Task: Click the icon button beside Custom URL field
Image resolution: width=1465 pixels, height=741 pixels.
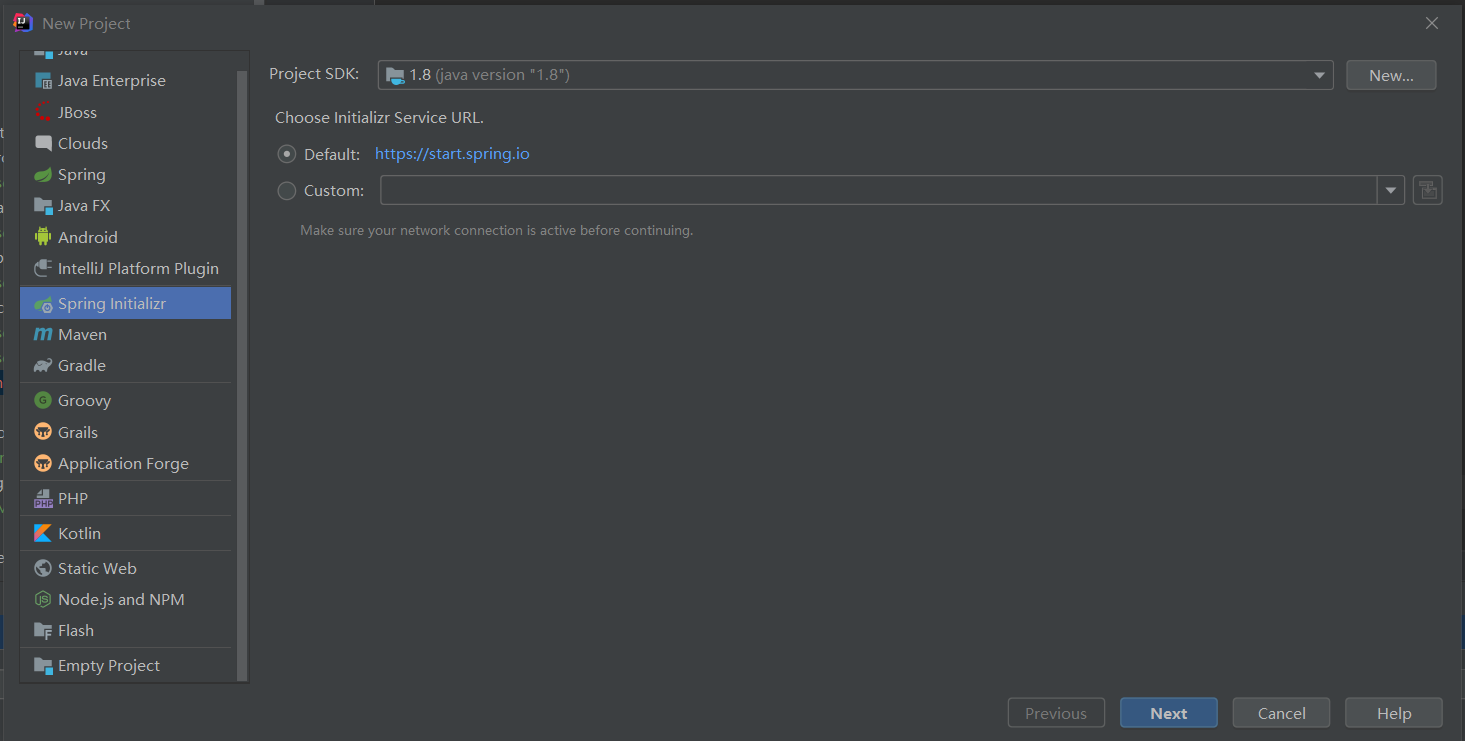Action: tap(1427, 190)
